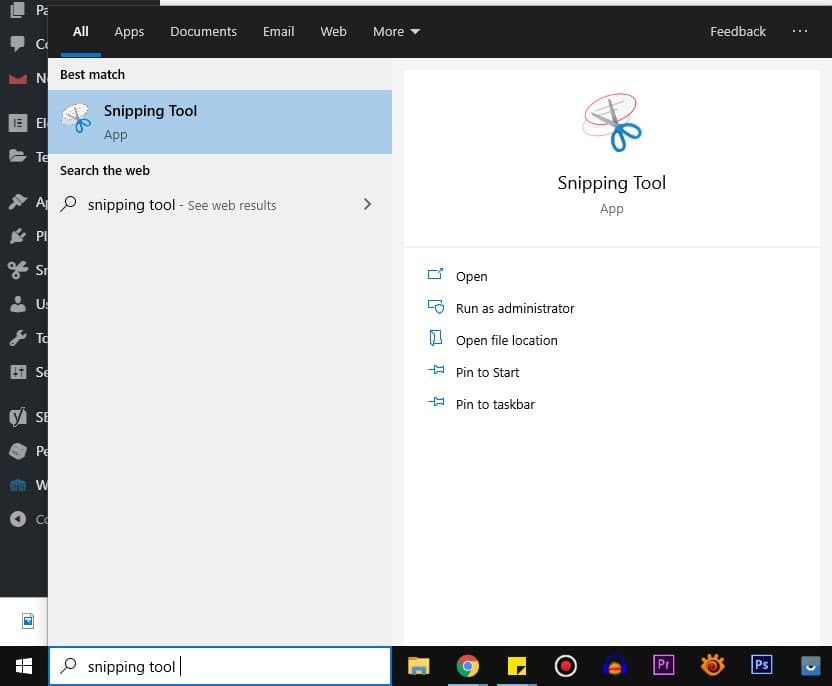This screenshot has width=832, height=686.
Task: Open the headphones app icon in taskbar
Action: [x=614, y=666]
